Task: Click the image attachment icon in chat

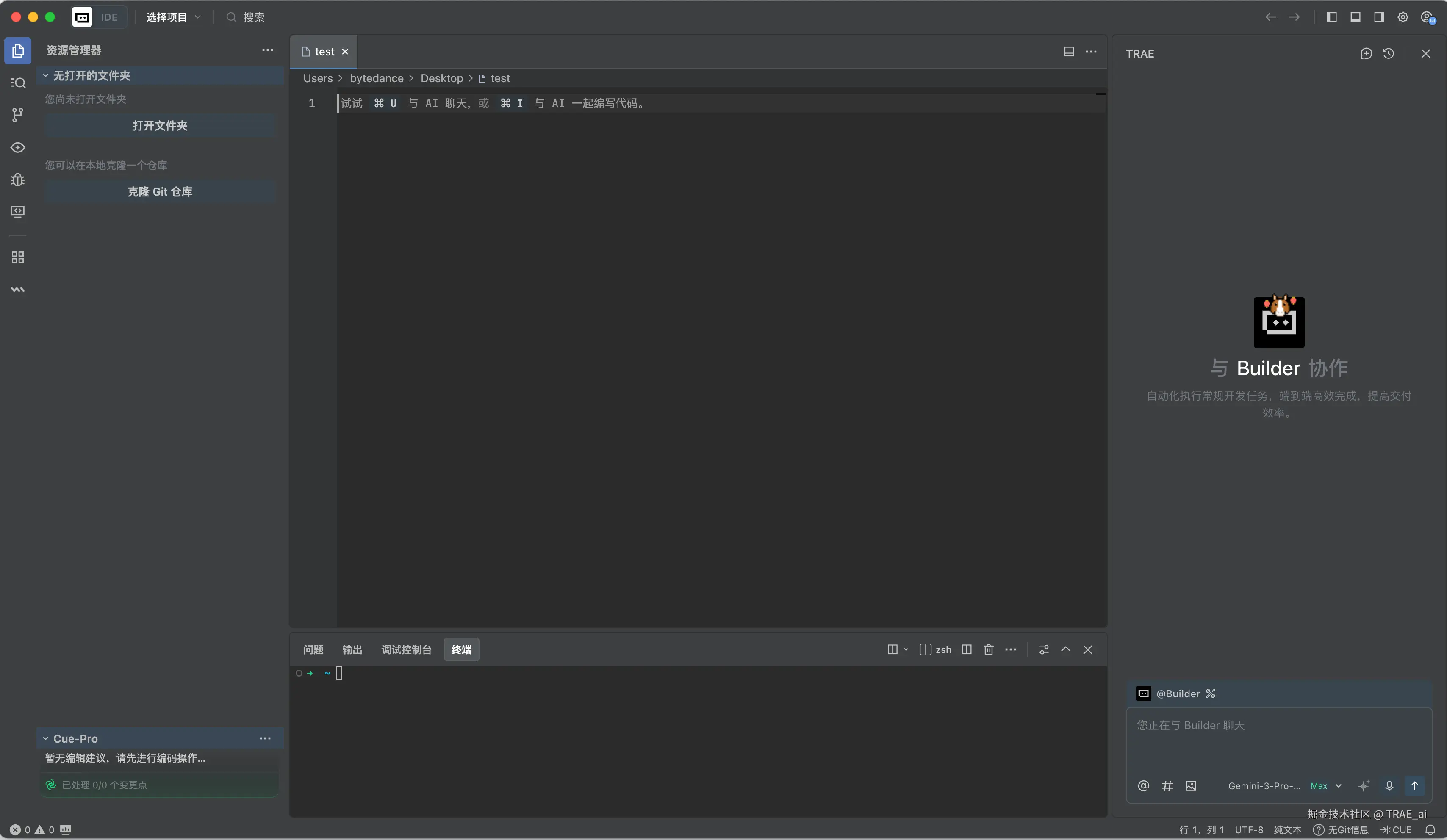Action: [x=1191, y=785]
